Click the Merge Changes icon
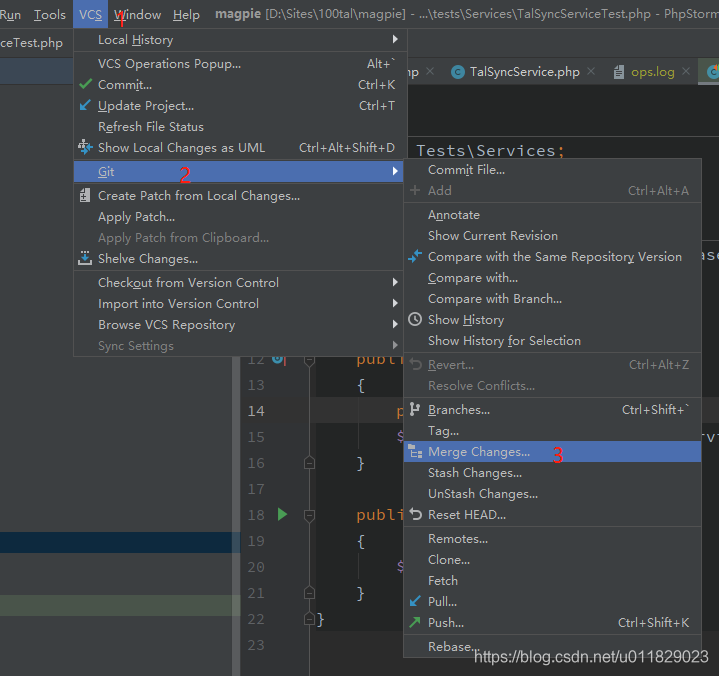719x676 pixels. 415,451
